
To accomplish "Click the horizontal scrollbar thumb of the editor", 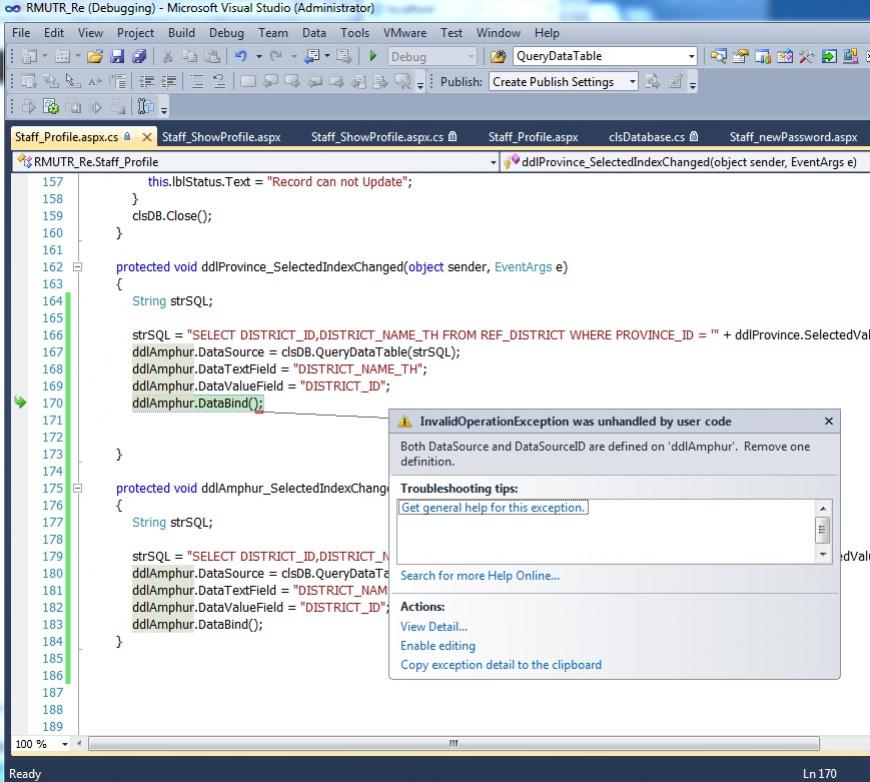I will tap(453, 744).
